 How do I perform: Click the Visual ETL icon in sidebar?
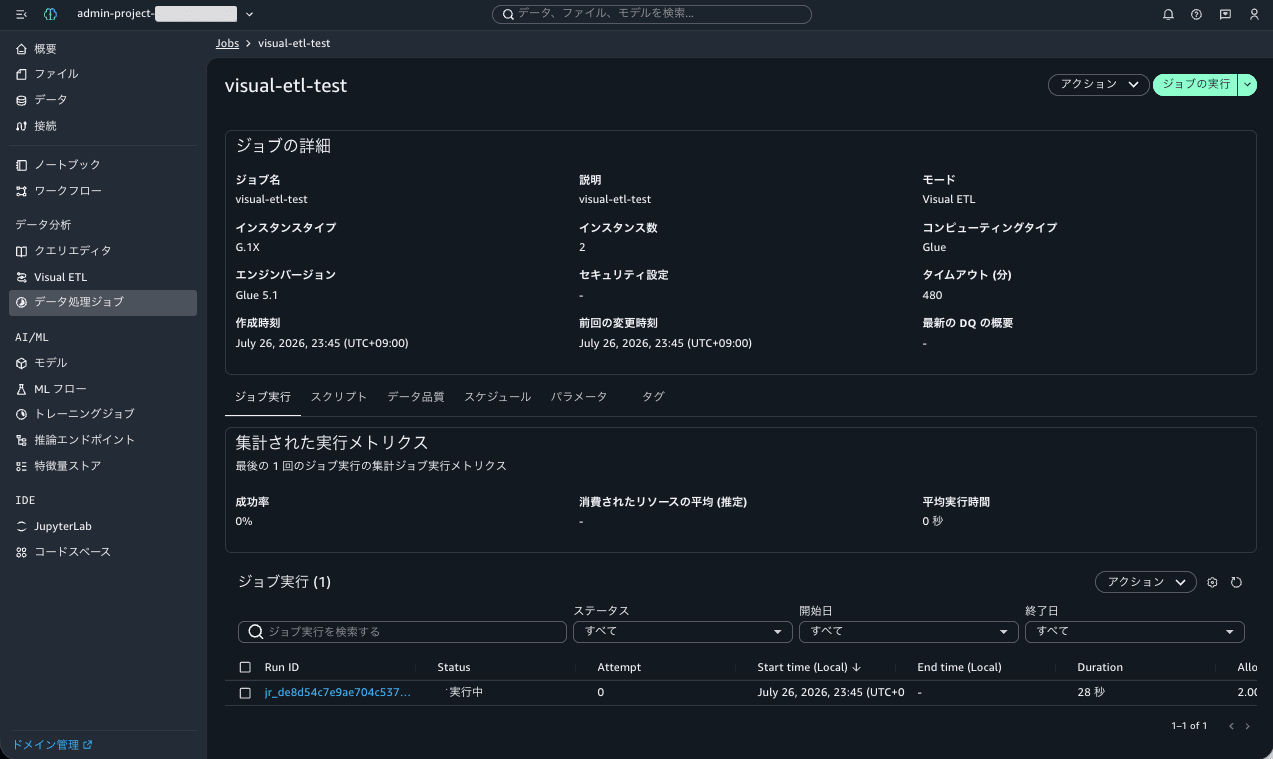tap(22, 277)
